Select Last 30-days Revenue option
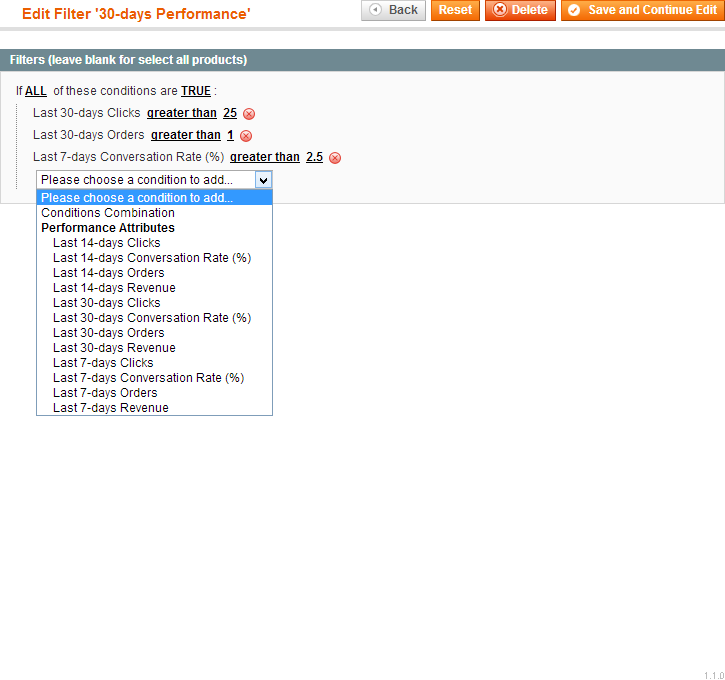The image size is (725, 680). pos(154,348)
